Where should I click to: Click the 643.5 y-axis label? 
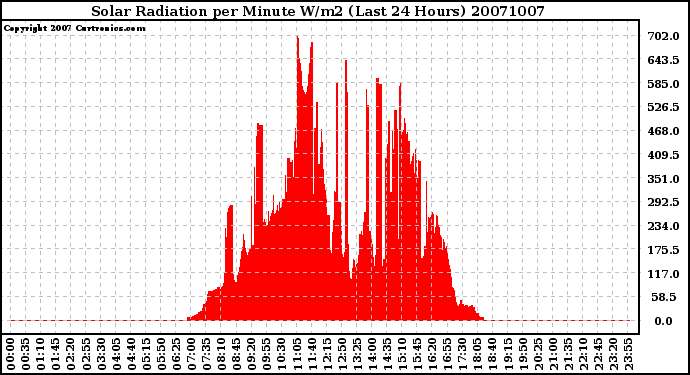(x=663, y=60)
